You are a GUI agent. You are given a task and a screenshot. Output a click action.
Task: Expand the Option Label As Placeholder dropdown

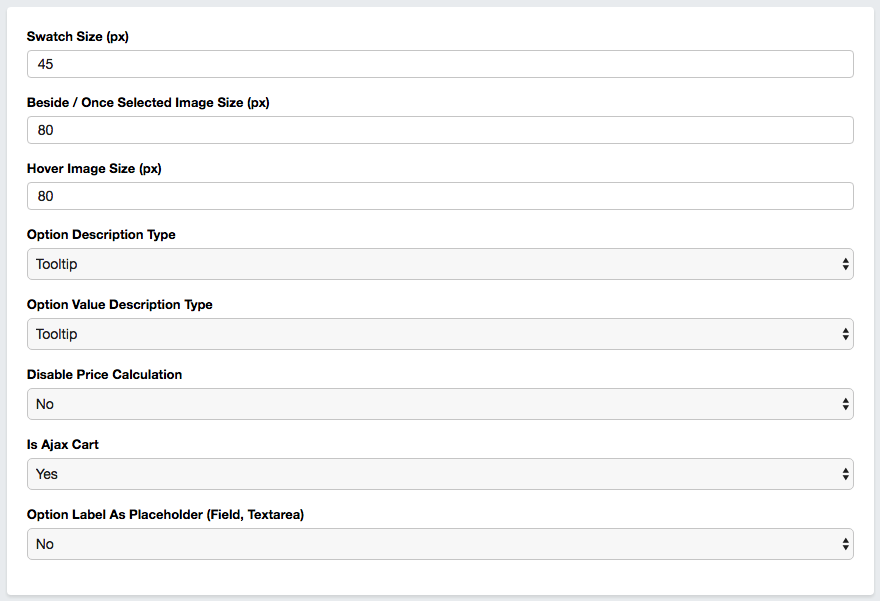[440, 544]
